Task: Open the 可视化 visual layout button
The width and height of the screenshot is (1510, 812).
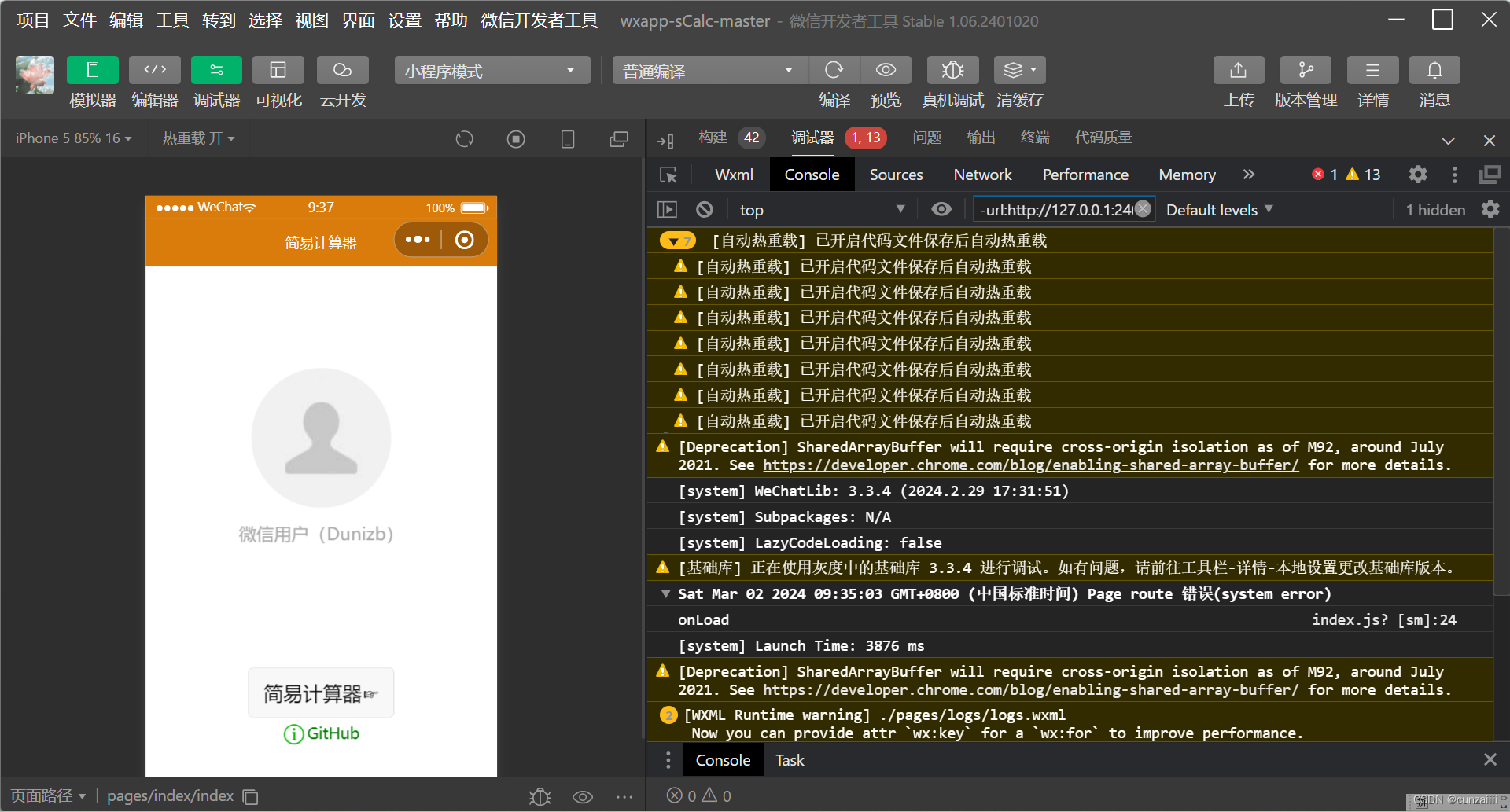Action: [x=278, y=70]
